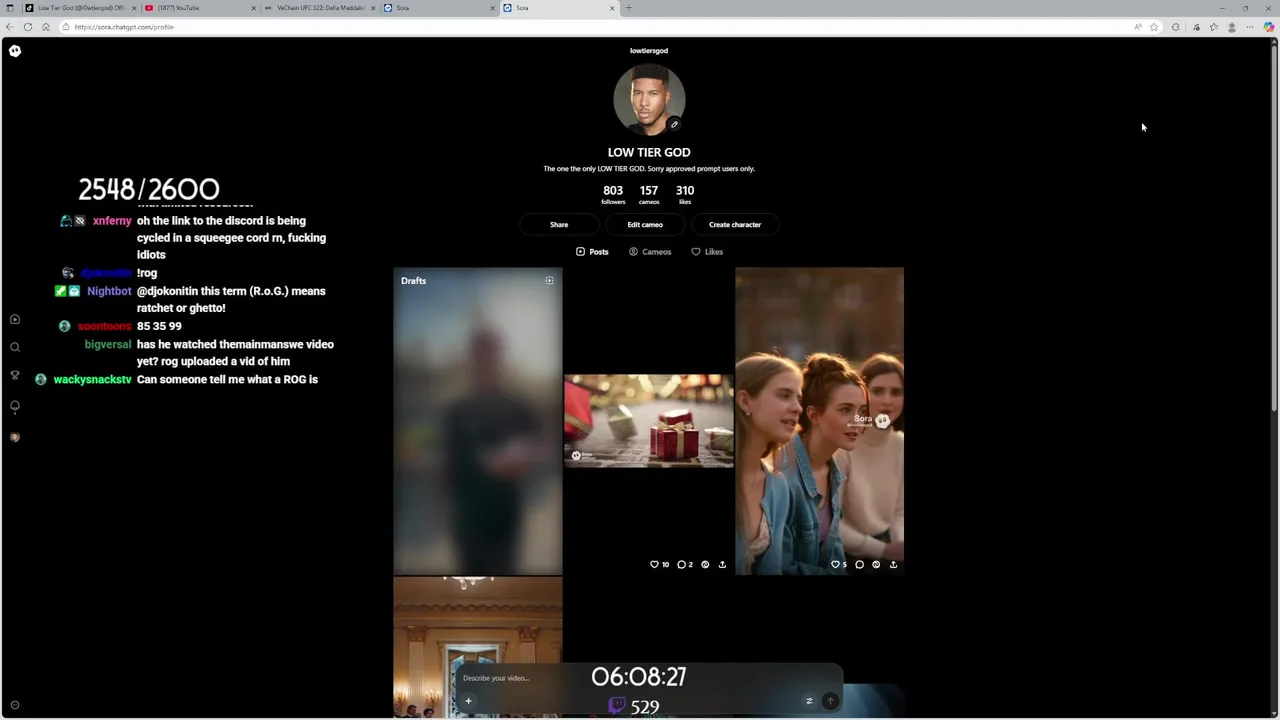The width and height of the screenshot is (1280, 720).
Task: Click the 803 followers count
Action: (613, 194)
